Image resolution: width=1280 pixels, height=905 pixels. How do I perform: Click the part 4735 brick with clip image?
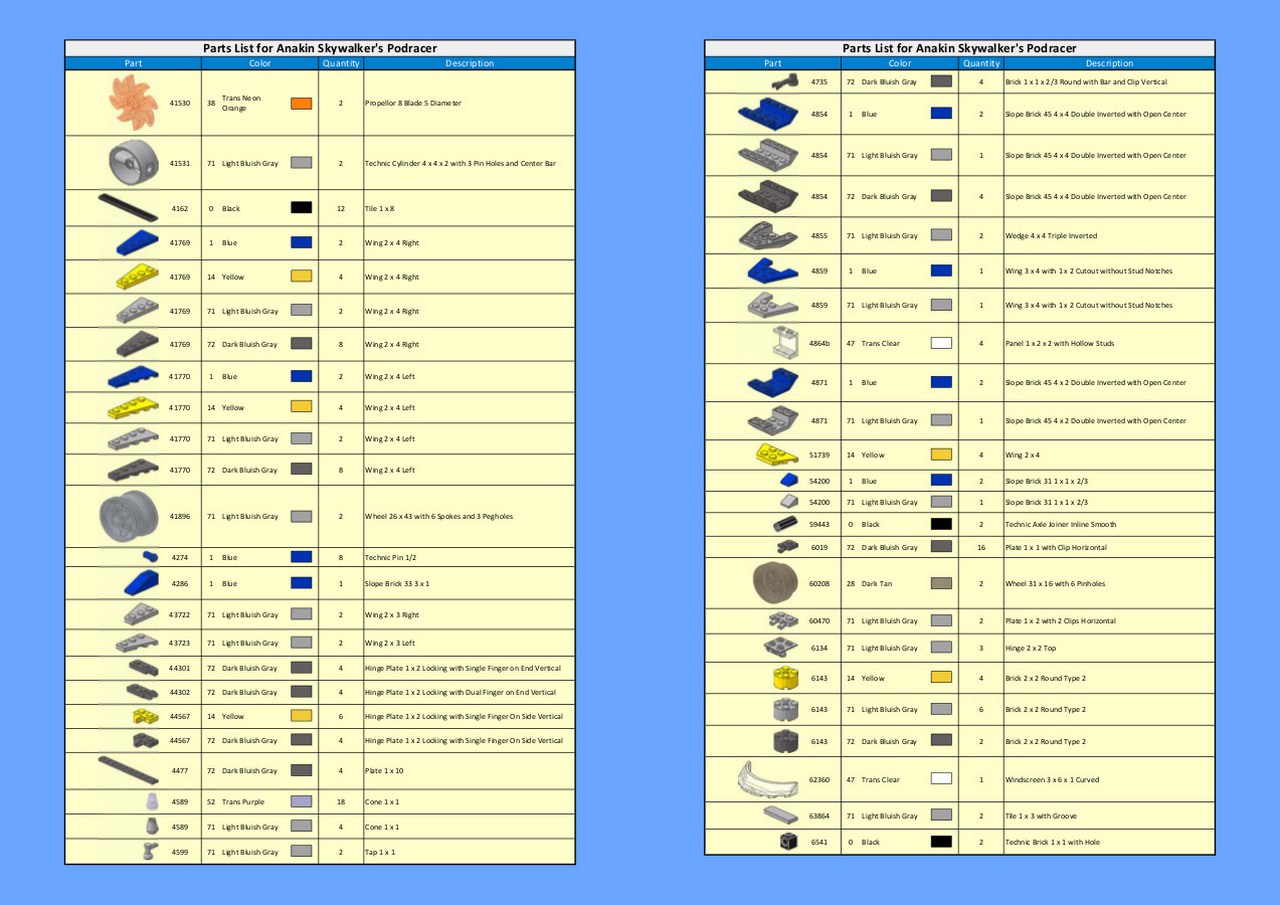[x=784, y=81]
